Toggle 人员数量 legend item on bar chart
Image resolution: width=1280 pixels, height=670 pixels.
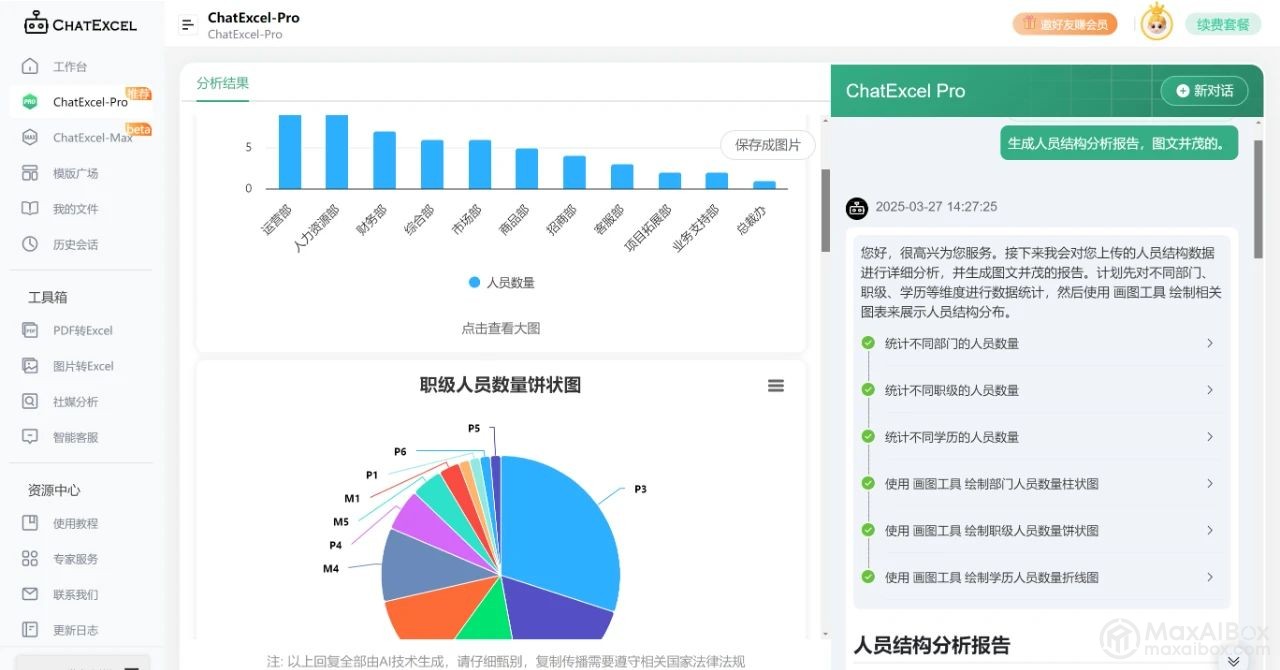502,283
